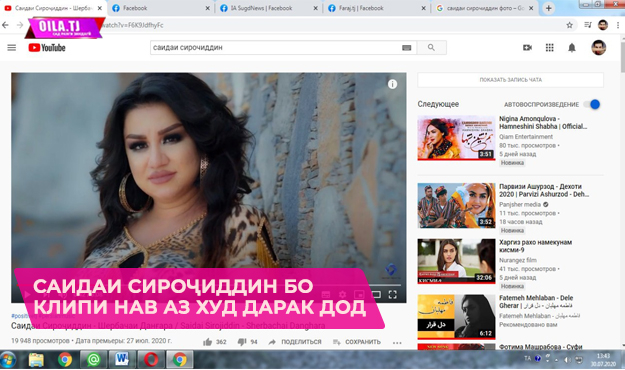Open Panjsher media channel name
This screenshot has height=370, width=625.
coord(520,204)
